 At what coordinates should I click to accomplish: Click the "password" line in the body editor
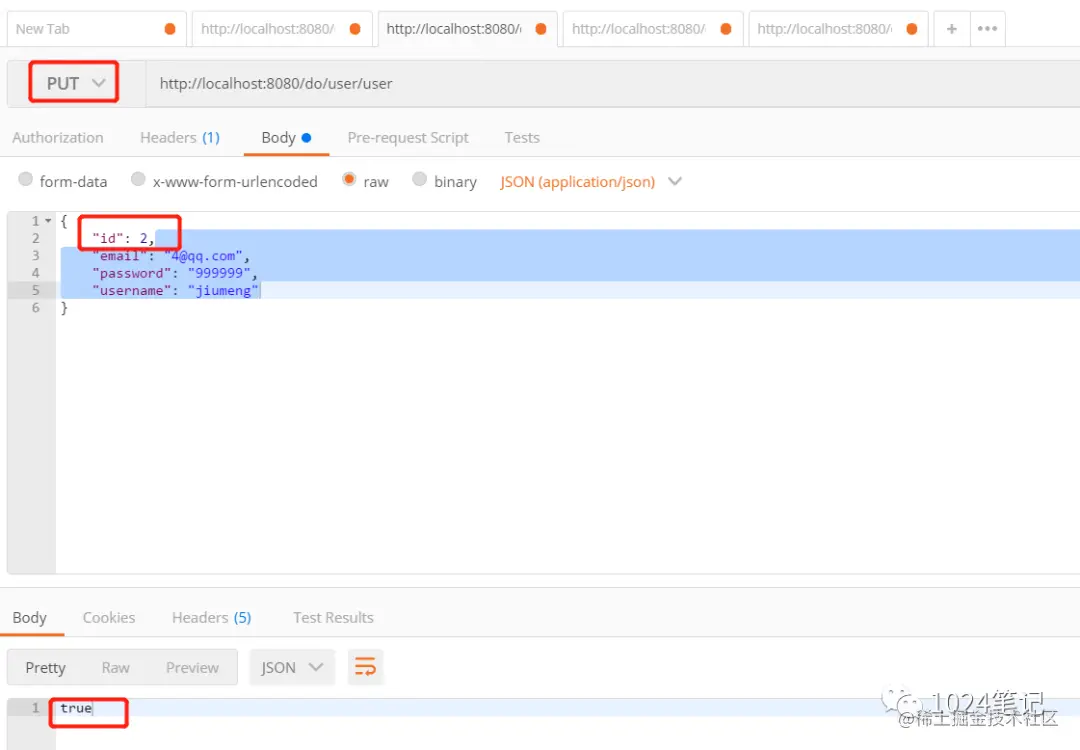(174, 273)
